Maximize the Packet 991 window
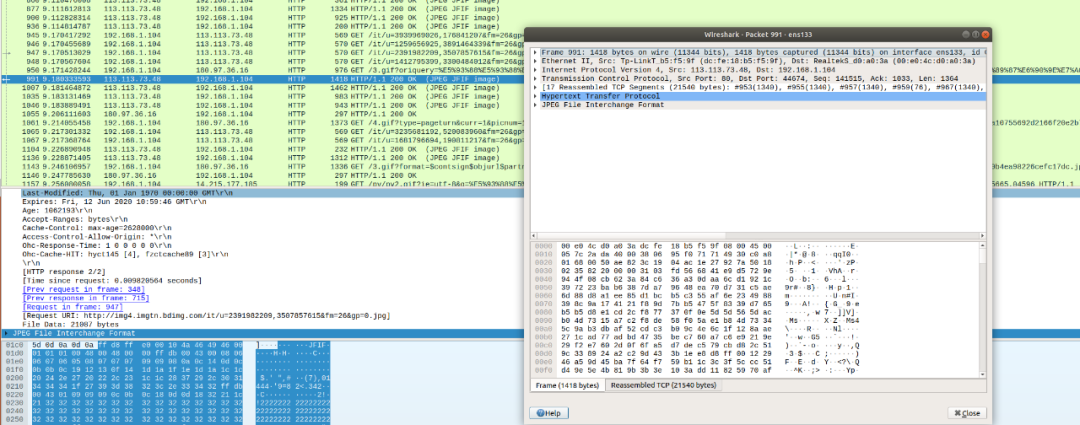Image resolution: width=1080 pixels, height=425 pixels. tap(976, 34)
